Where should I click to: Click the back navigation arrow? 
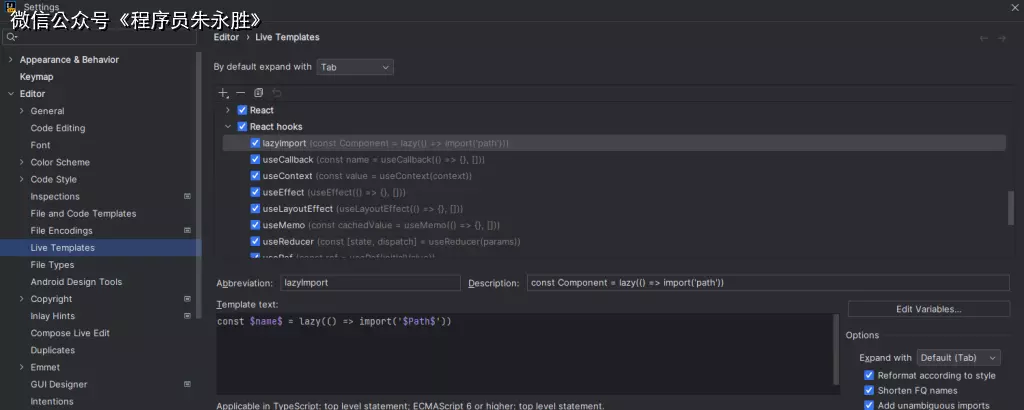984,38
